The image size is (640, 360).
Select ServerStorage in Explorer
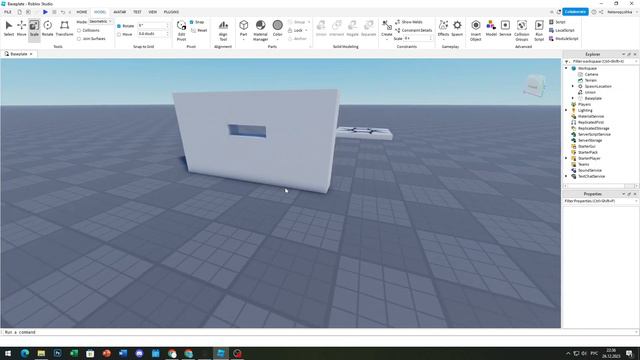(x=590, y=140)
